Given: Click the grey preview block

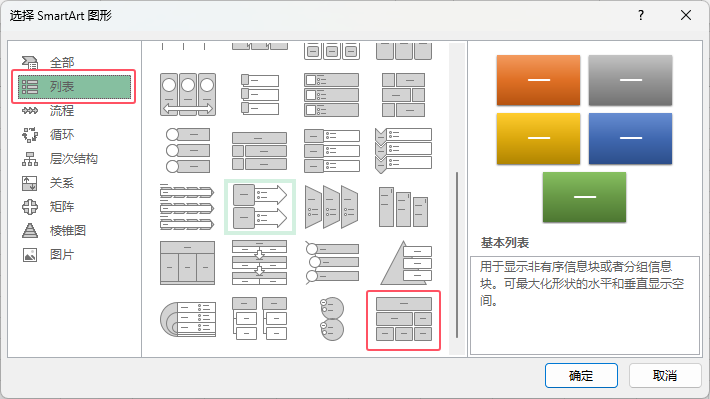Looking at the screenshot, I should [x=630, y=80].
